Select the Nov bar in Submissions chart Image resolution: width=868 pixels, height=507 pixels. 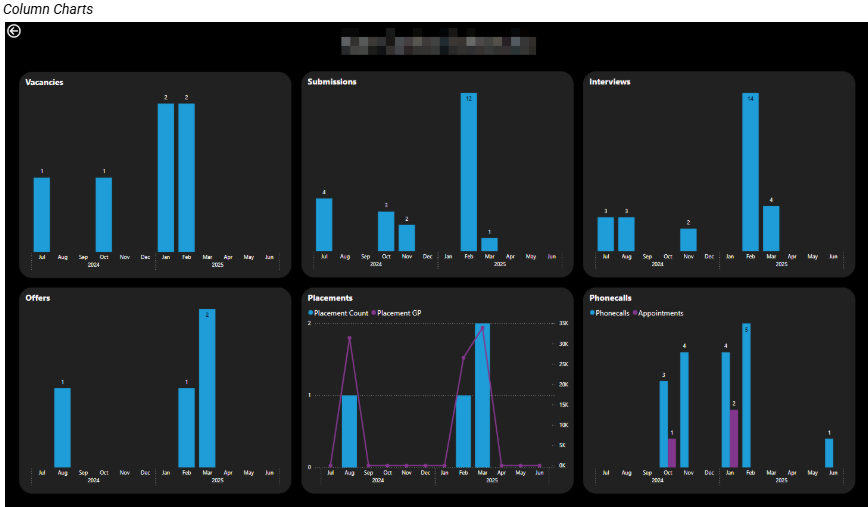click(x=407, y=238)
